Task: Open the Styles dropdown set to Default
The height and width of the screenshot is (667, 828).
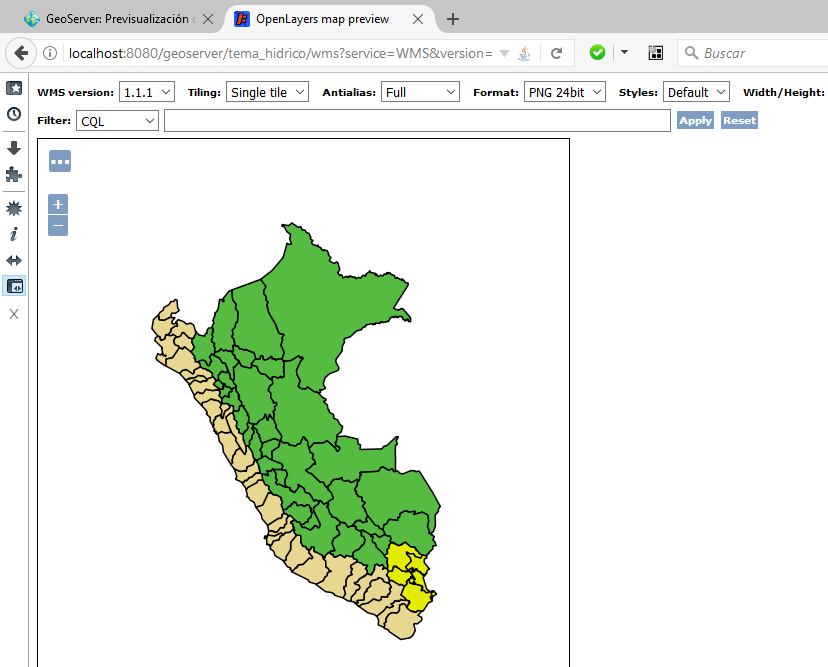Action: (x=694, y=91)
